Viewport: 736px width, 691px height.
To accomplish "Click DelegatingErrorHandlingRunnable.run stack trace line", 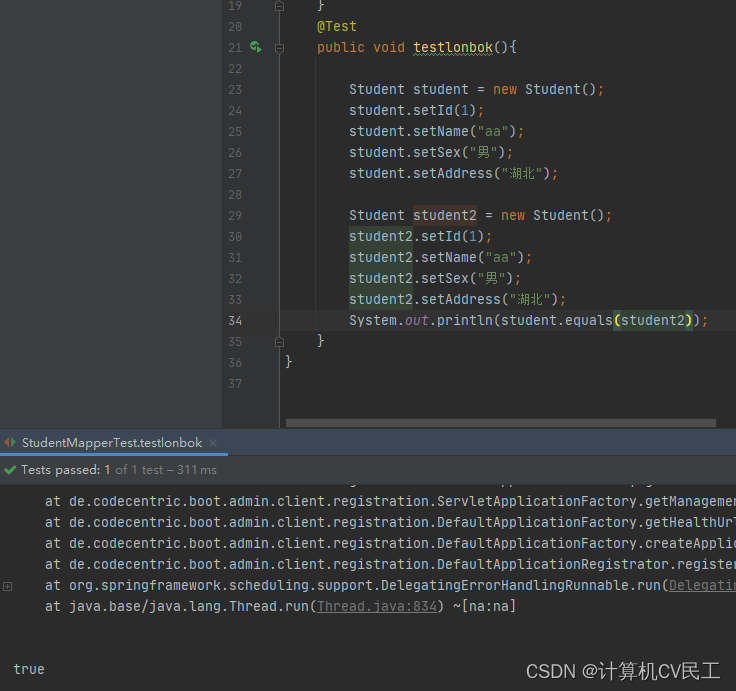I will pos(391,585).
